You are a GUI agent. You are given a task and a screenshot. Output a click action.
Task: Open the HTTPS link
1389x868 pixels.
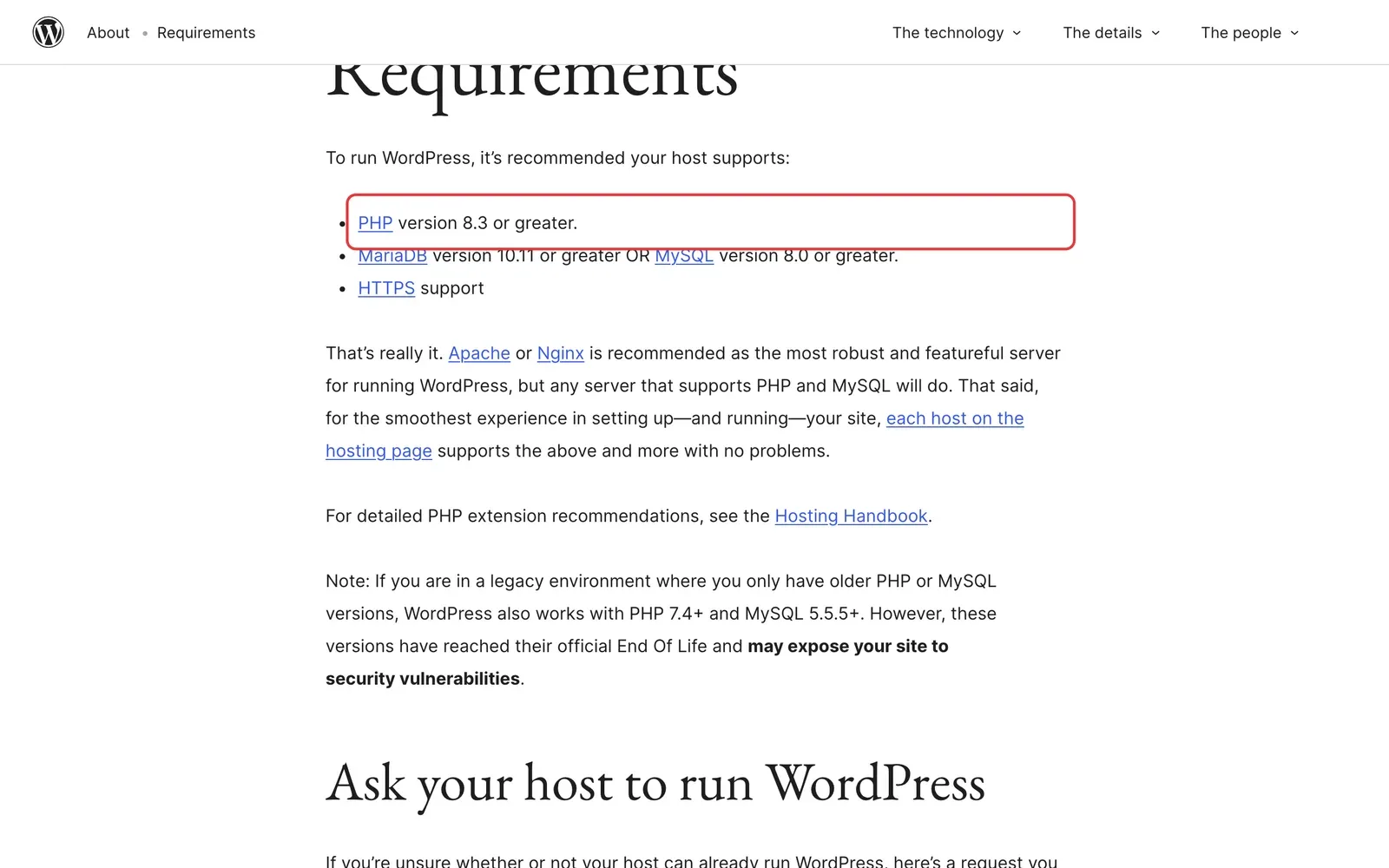tap(386, 288)
